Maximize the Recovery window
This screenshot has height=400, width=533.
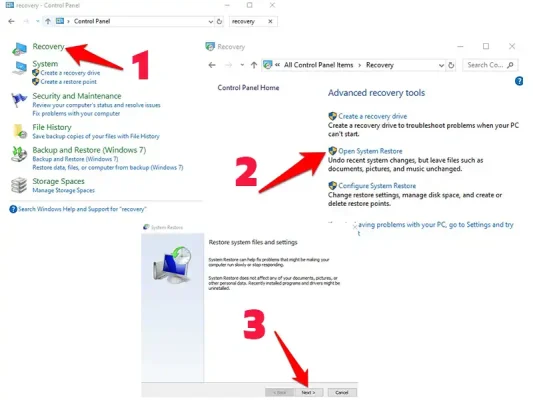pos(486,46)
